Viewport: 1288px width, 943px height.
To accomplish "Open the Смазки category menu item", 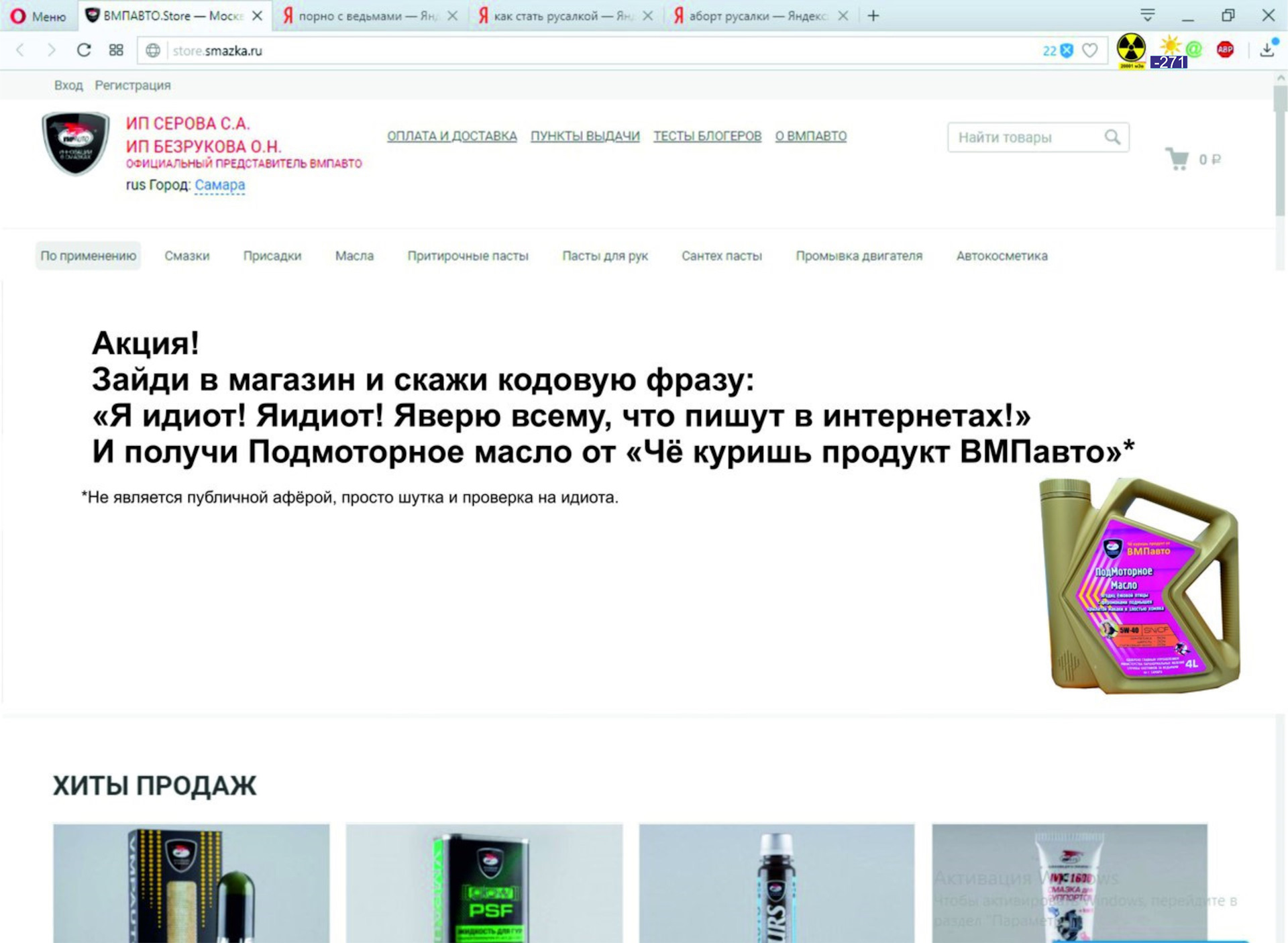I will (x=186, y=256).
